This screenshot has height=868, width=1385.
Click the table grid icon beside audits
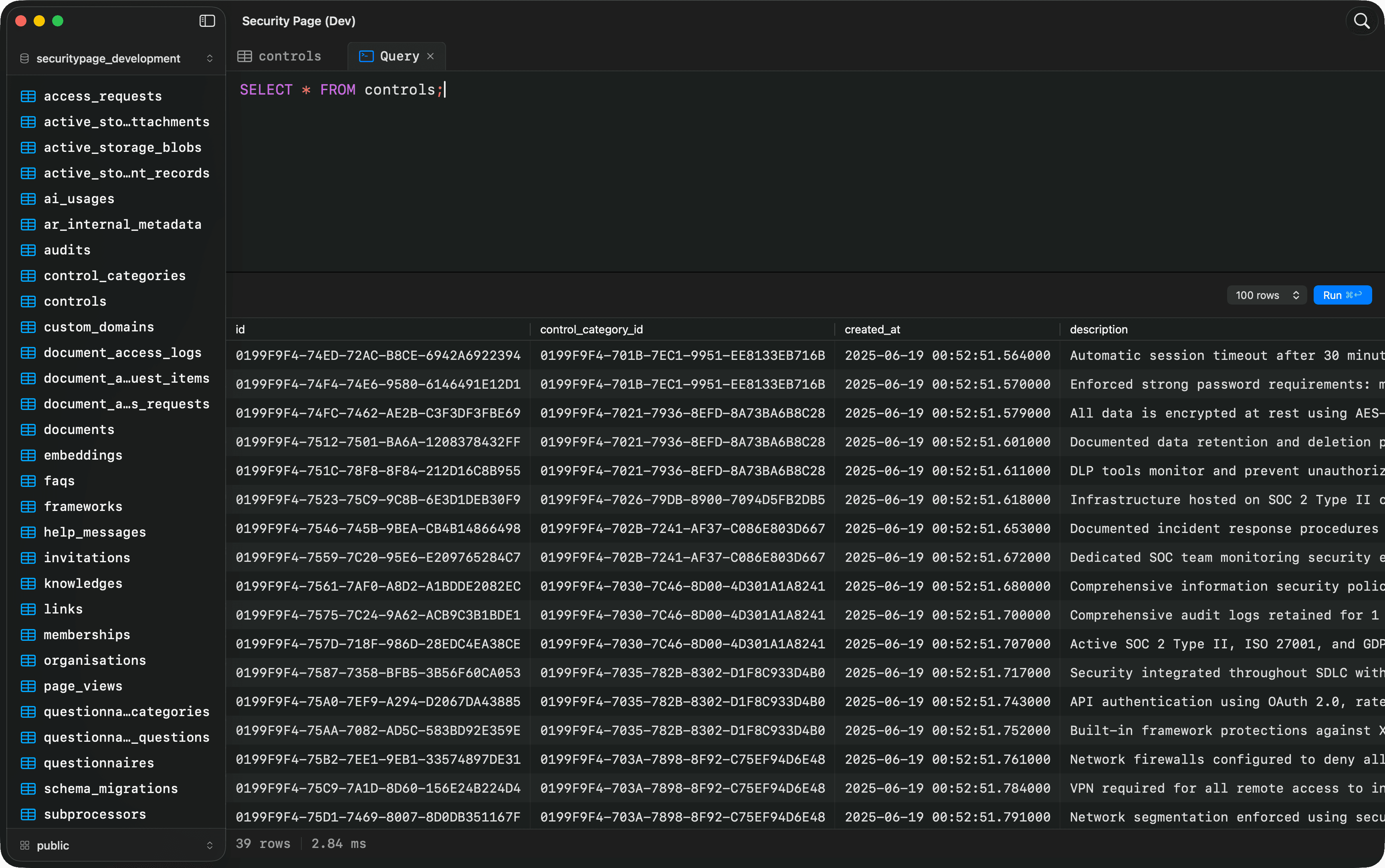[x=28, y=250]
